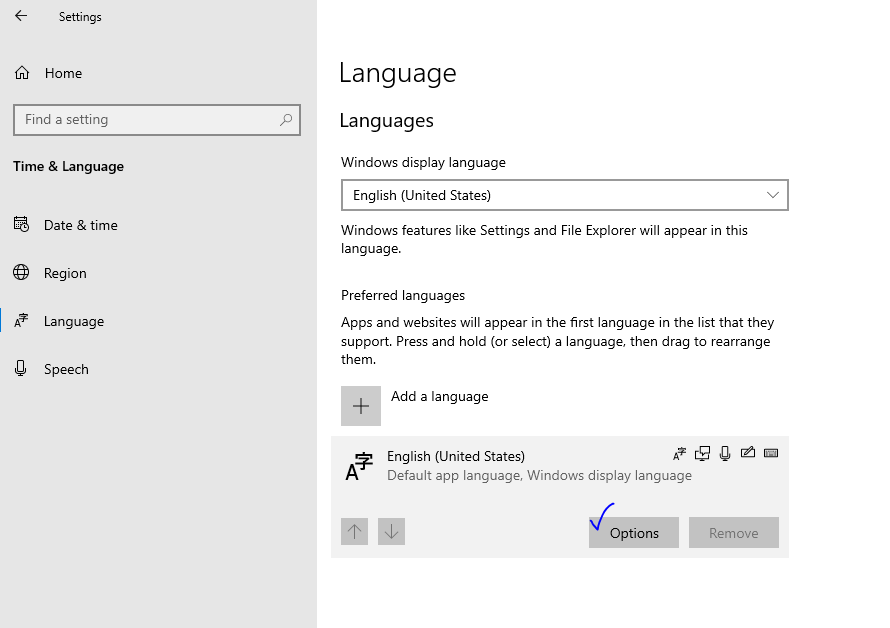Image resolution: width=890 pixels, height=628 pixels.
Task: Move language down with the arrow button
Action: [x=392, y=531]
